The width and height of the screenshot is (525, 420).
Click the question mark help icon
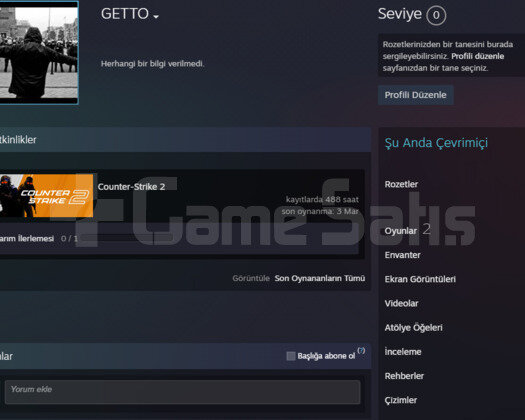361,351
